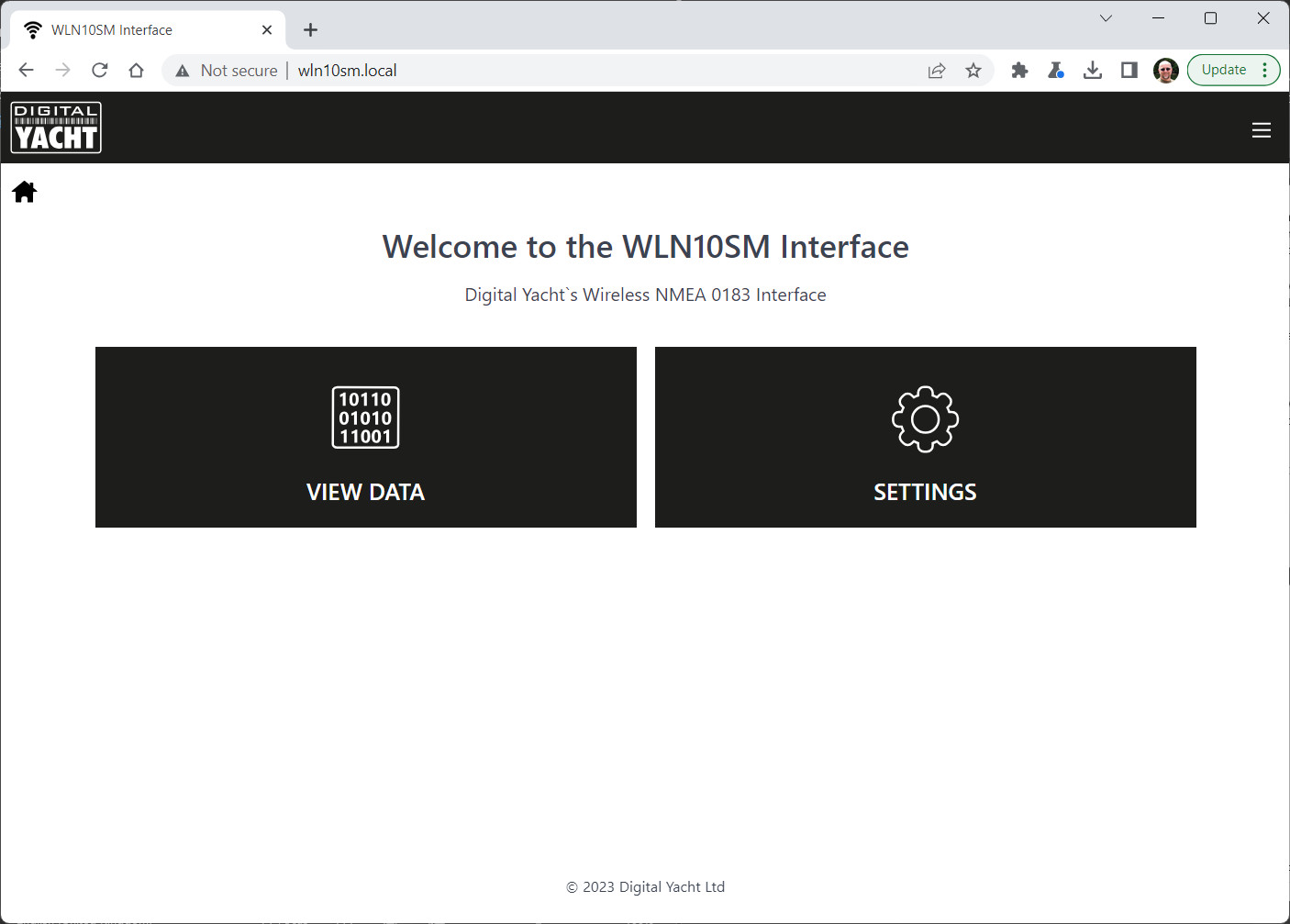Screen dimensions: 1290x924
Task: Expand the tab search chevron
Action: tap(1106, 18)
